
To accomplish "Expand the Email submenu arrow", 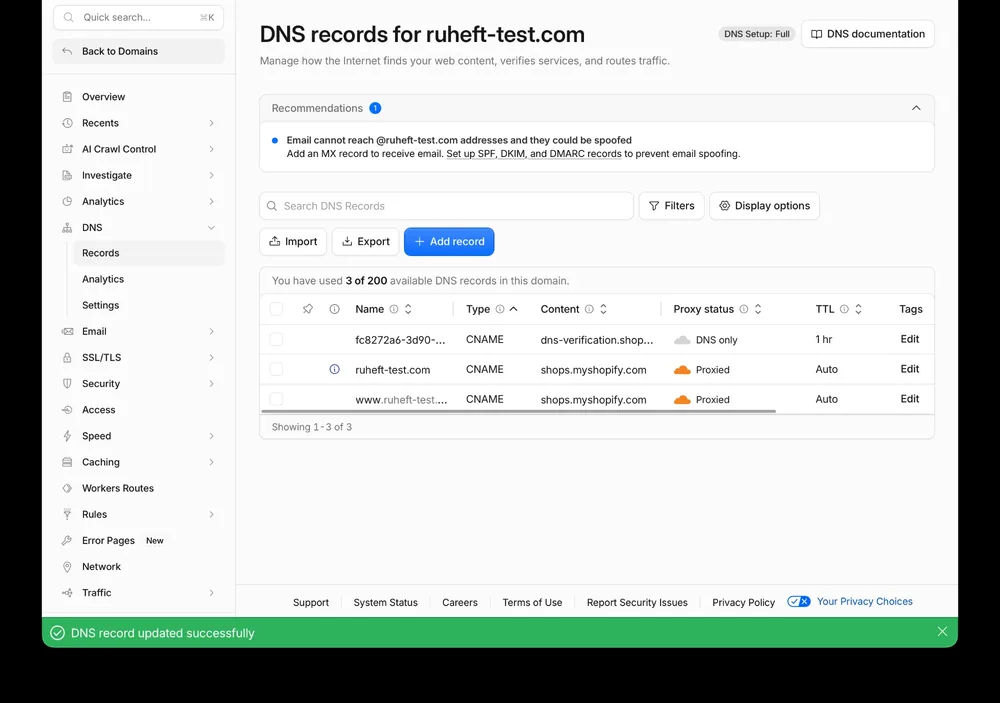I will 211,332.
